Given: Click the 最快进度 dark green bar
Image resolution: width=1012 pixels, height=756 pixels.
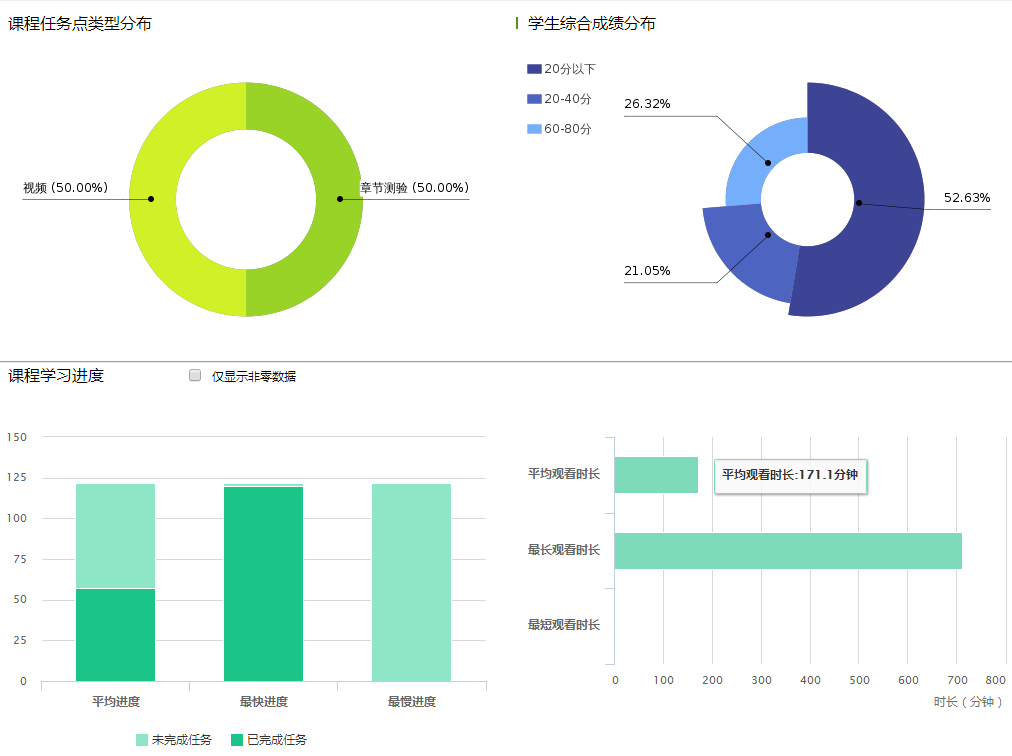Looking at the screenshot, I should [x=263, y=585].
